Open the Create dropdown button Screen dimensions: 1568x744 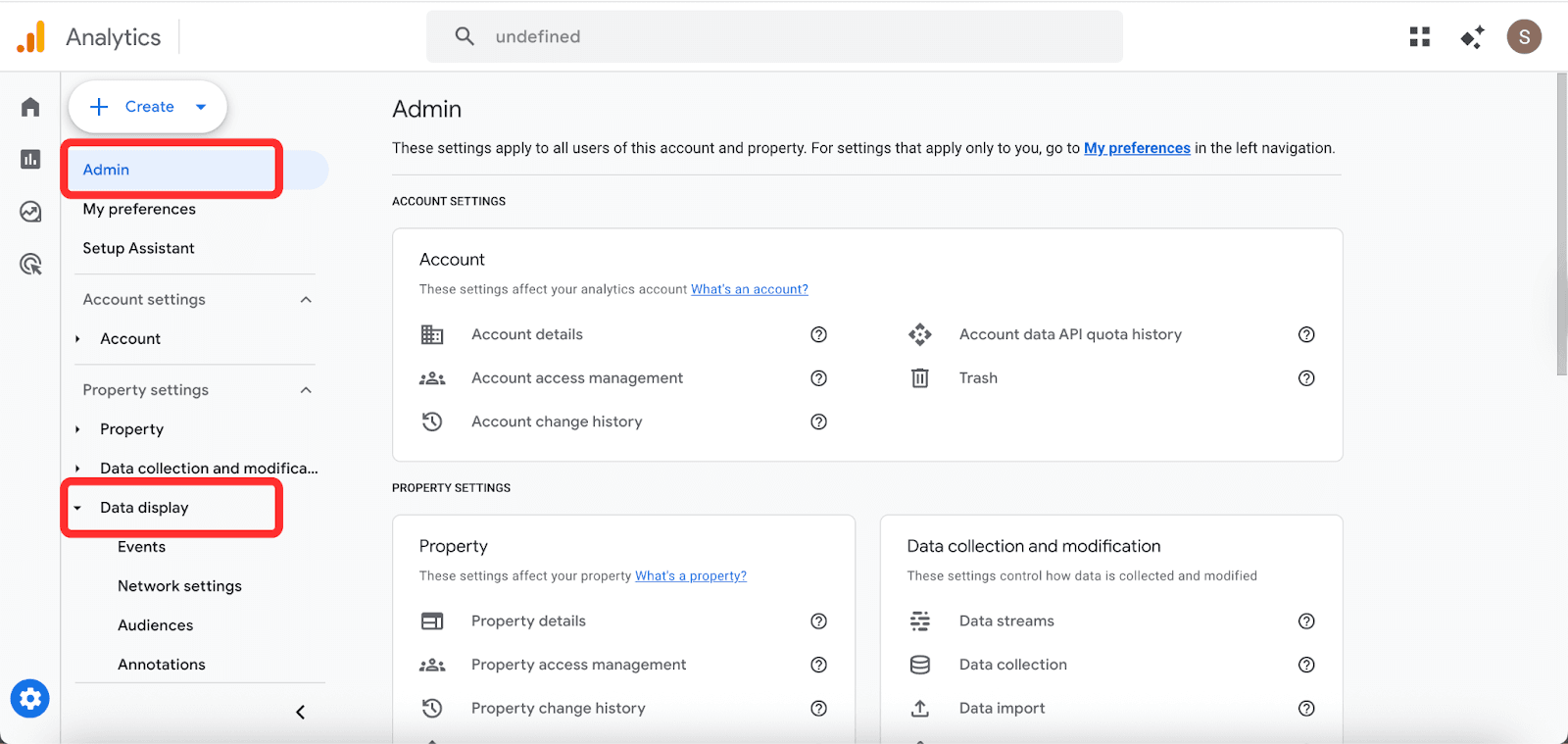click(148, 107)
